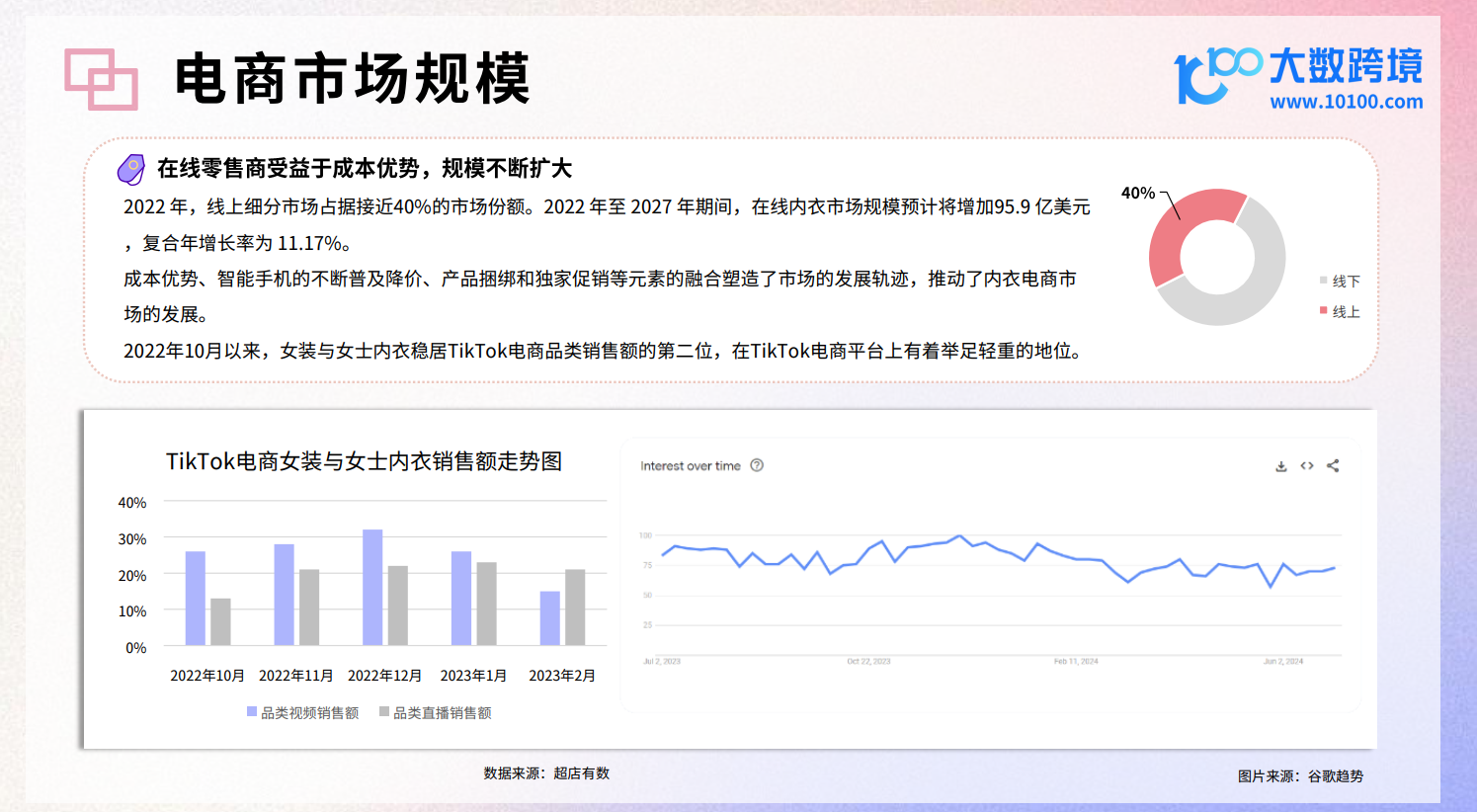
Task: Click the Jul 2, 2023 date label
Action: [662, 661]
